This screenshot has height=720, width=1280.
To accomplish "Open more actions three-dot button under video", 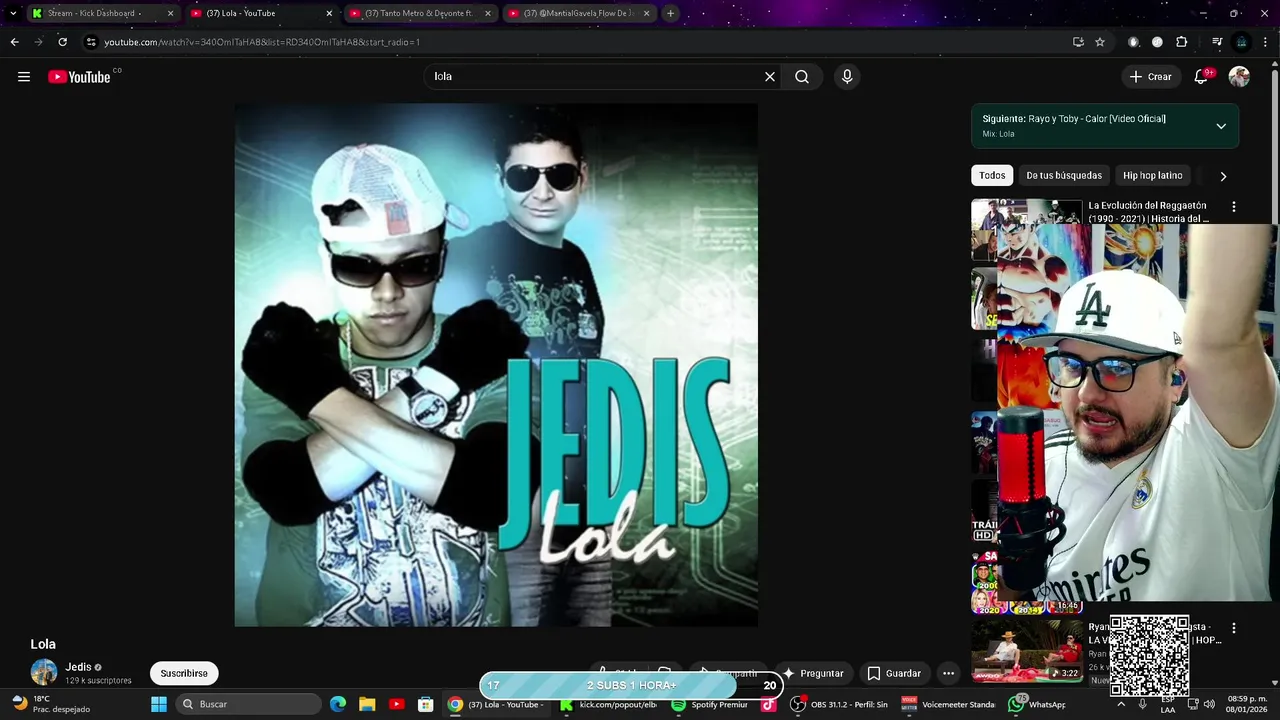I will pyautogui.click(x=948, y=673).
